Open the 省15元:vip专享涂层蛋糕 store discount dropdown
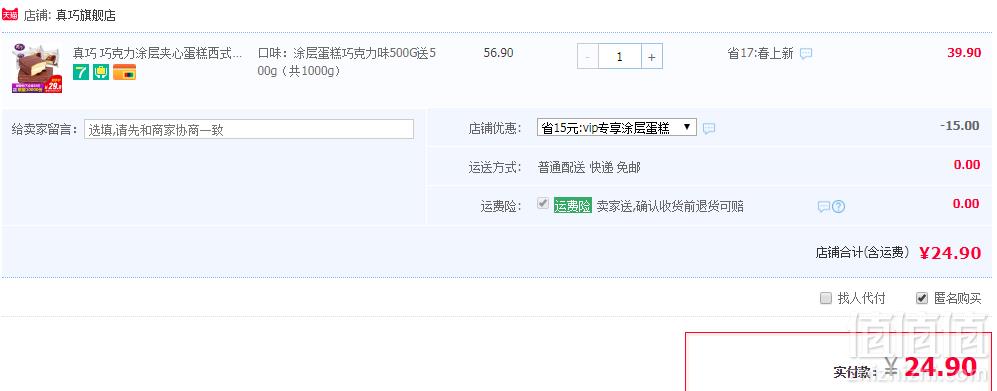Viewport: 997px width, 391px height. [617, 128]
